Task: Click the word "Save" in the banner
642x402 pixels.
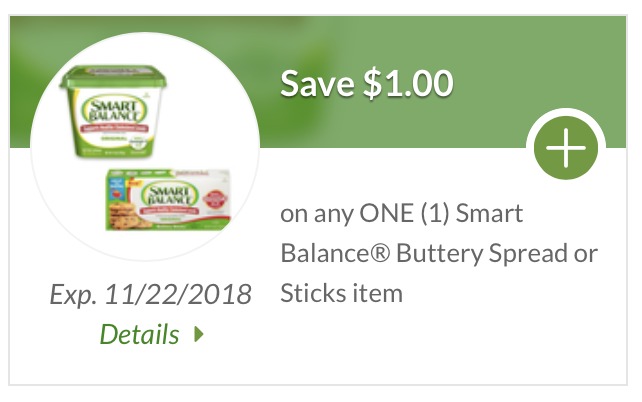Action: click(x=315, y=84)
